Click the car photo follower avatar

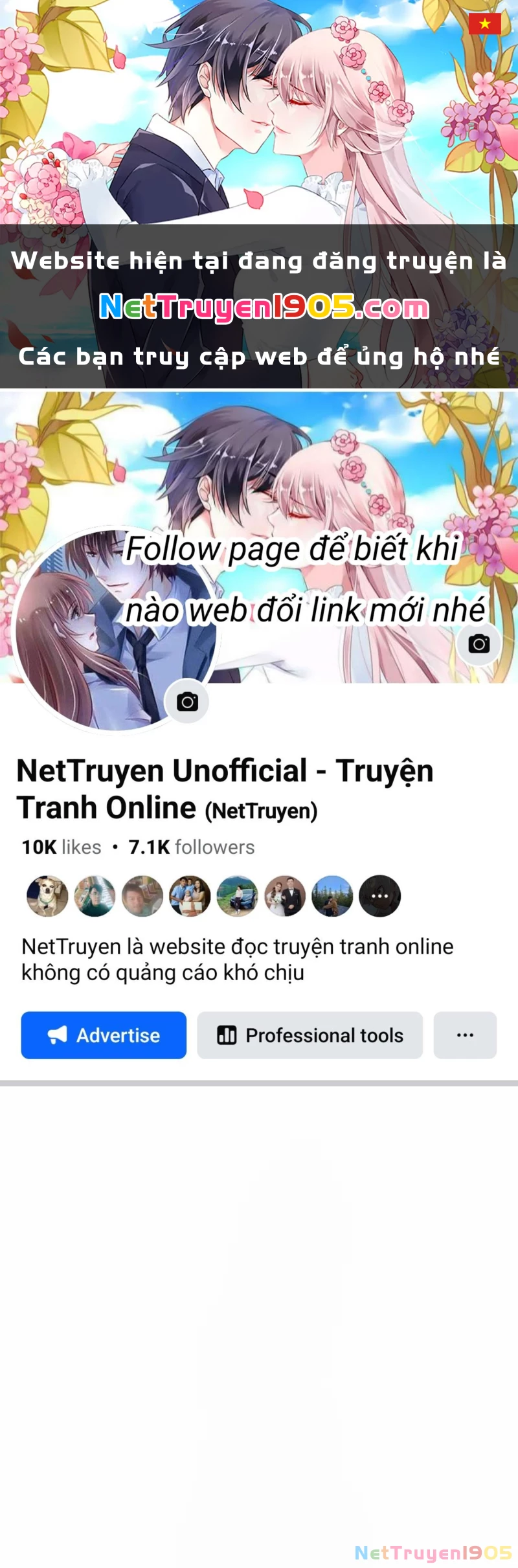click(237, 896)
